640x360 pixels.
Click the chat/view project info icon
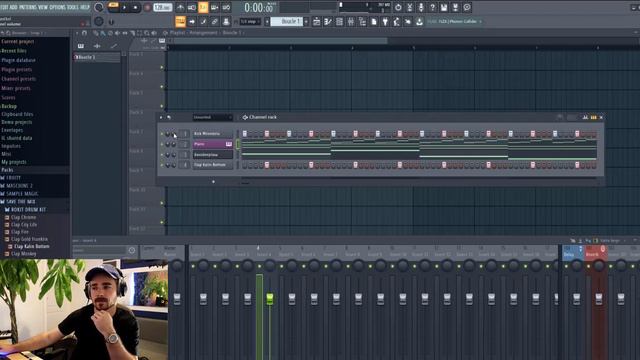(467, 7)
